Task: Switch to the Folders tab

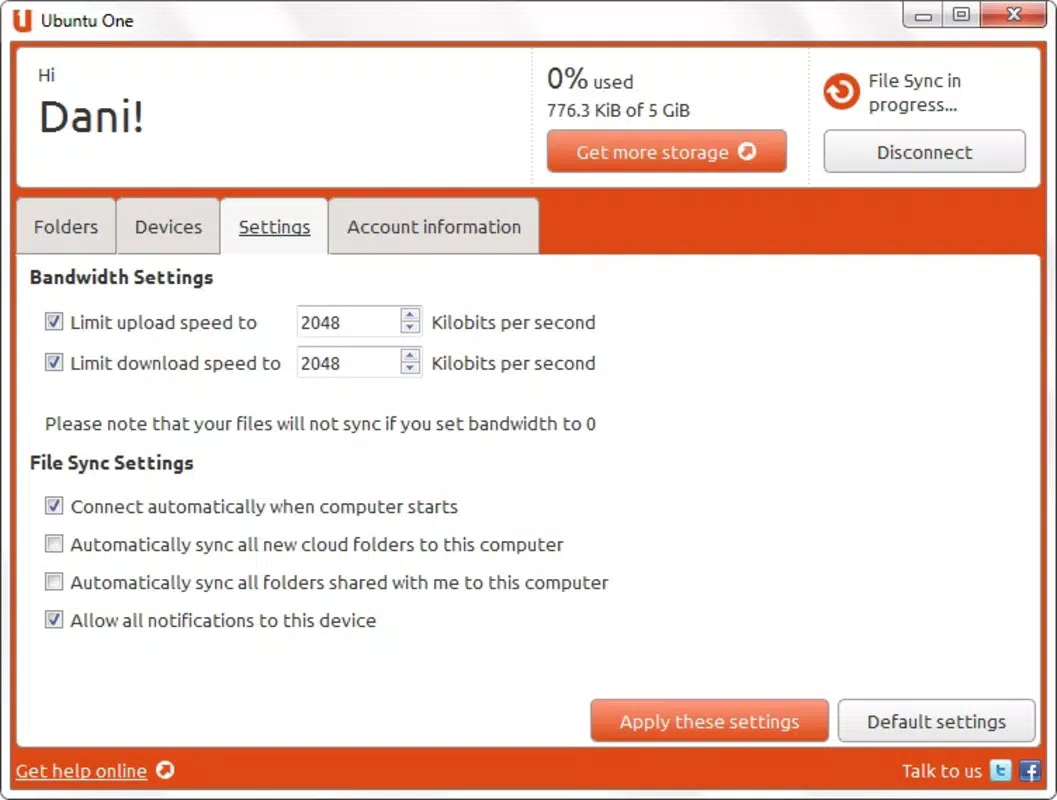Action: click(66, 226)
